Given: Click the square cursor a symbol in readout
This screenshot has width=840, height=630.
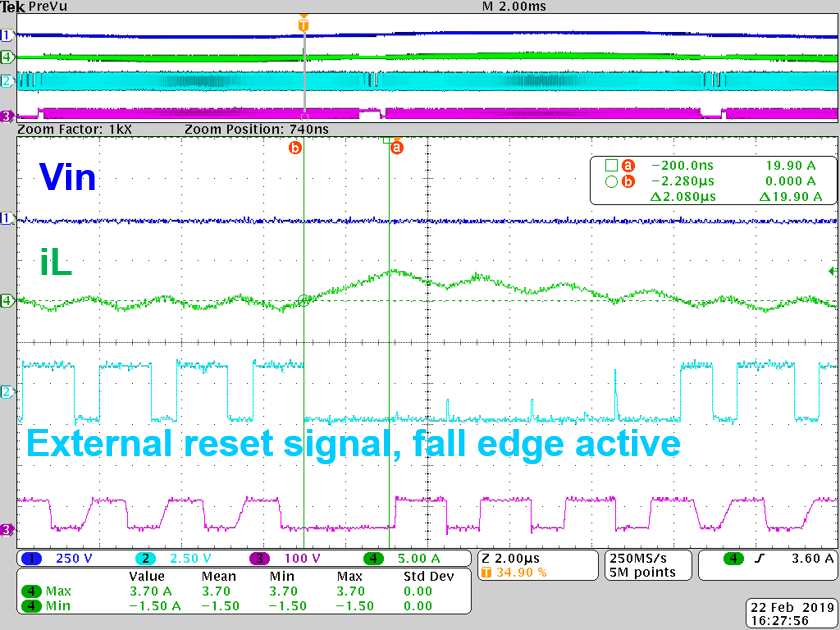Looking at the screenshot, I should (611, 166).
